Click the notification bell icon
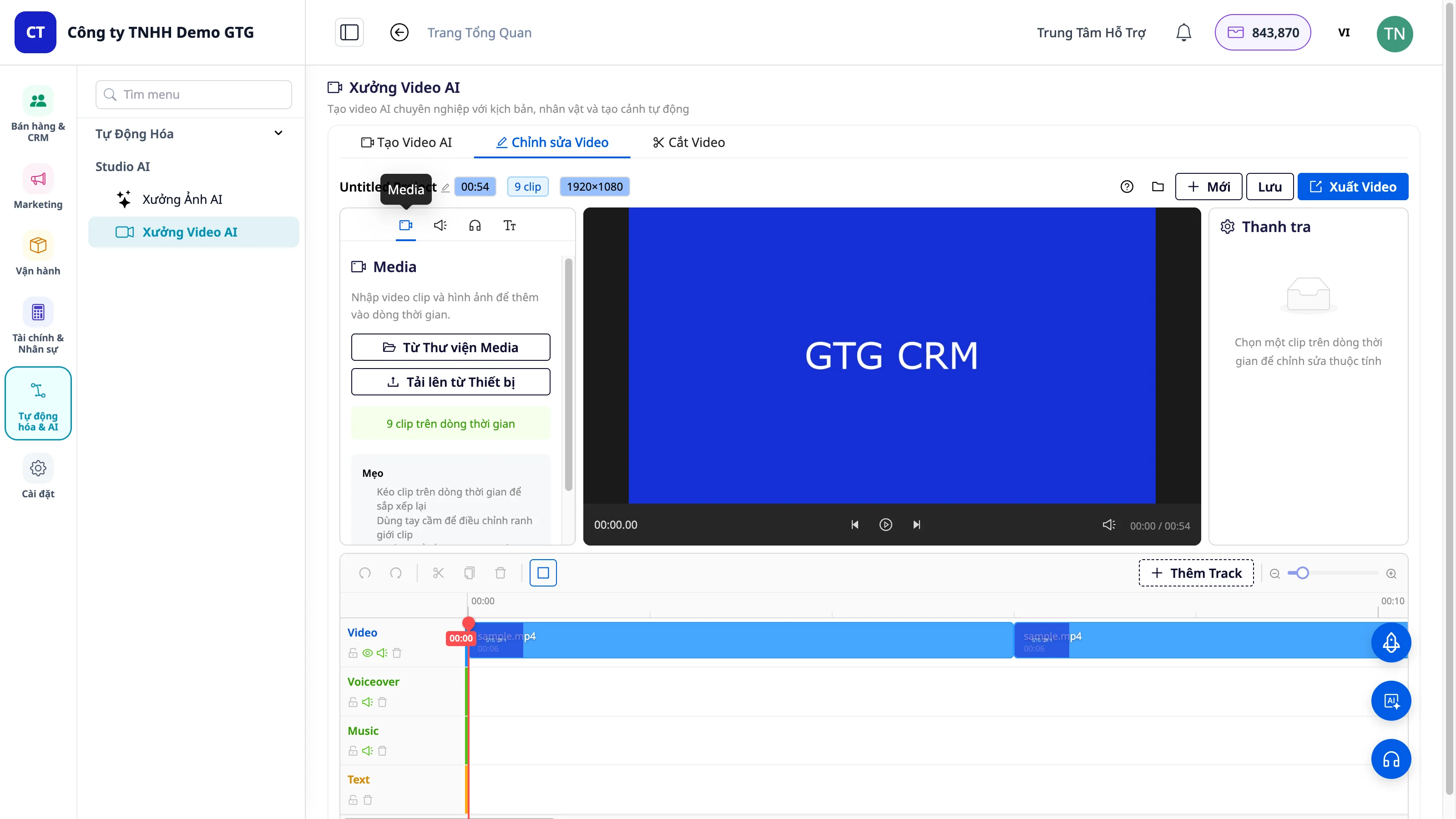 coord(1183,33)
